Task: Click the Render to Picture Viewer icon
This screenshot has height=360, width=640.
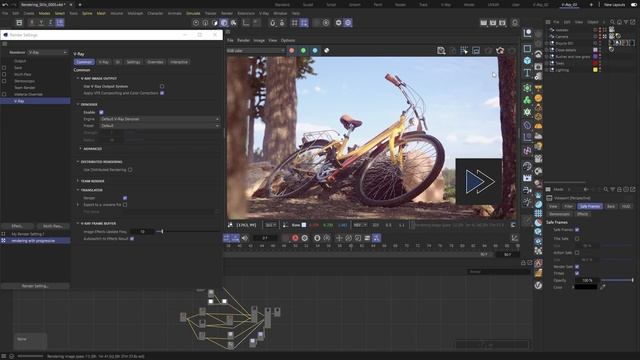Action: point(493,22)
